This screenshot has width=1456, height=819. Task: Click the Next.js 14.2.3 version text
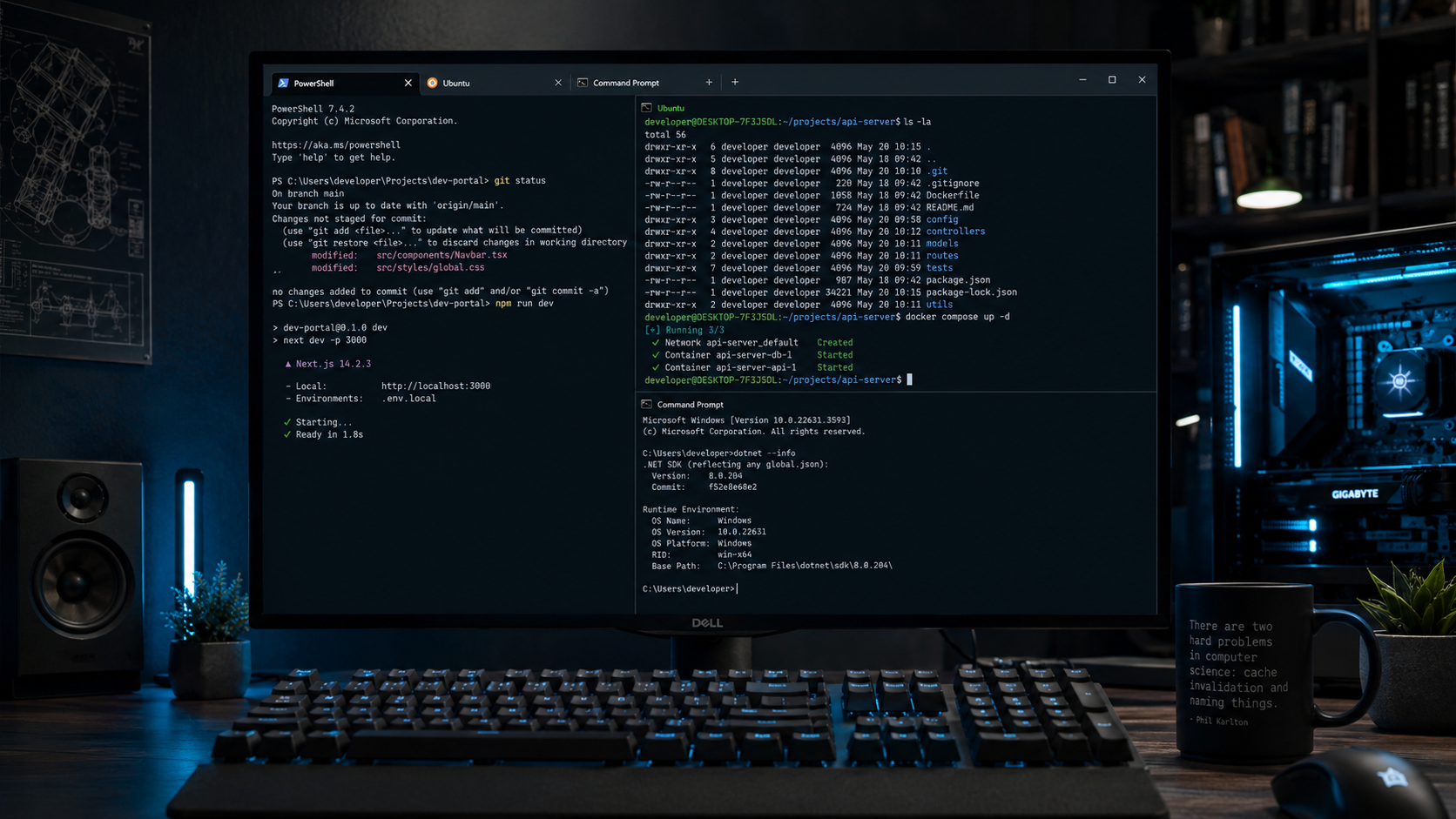(333, 364)
